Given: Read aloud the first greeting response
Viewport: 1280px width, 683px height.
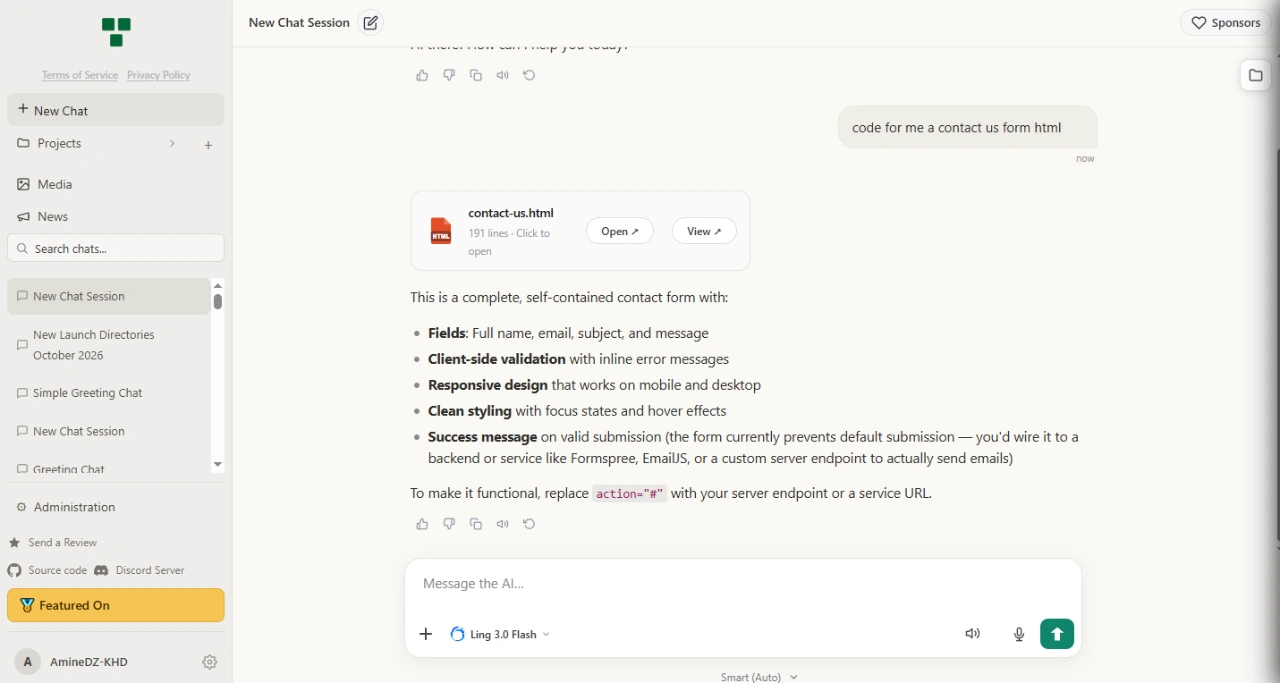Looking at the screenshot, I should [x=503, y=76].
